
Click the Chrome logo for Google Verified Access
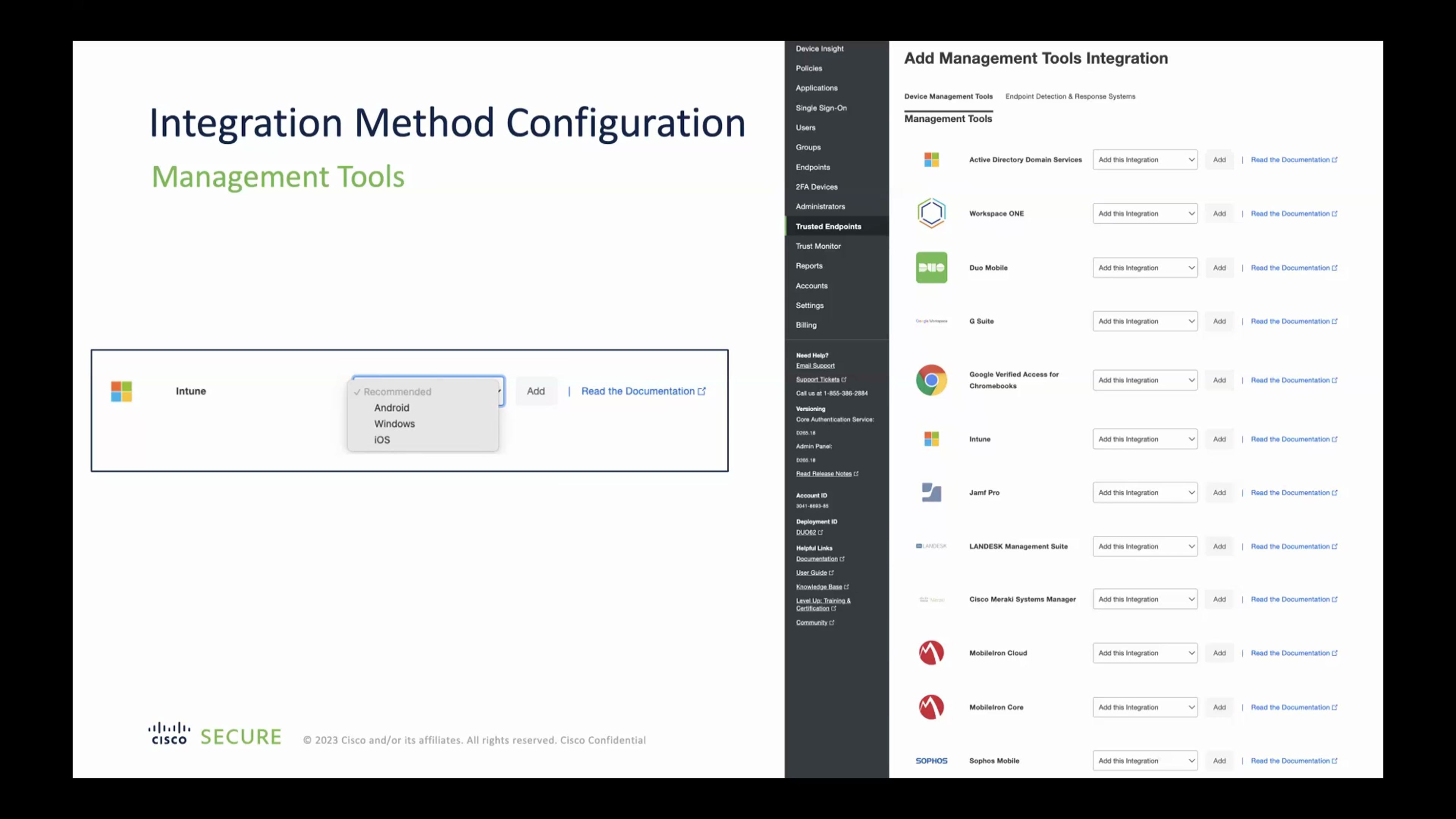pos(931,380)
